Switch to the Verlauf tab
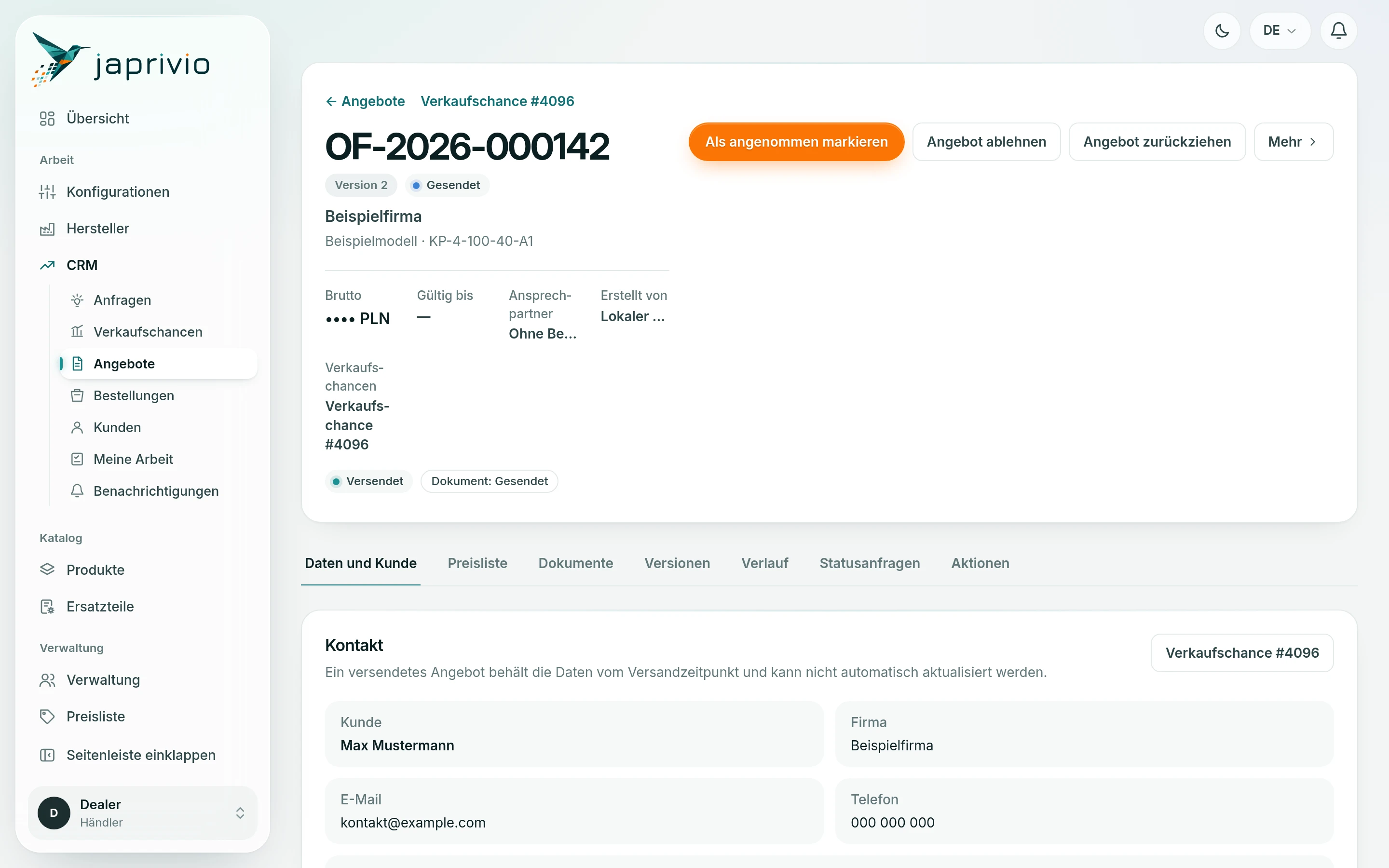This screenshot has height=868, width=1389. (764, 563)
